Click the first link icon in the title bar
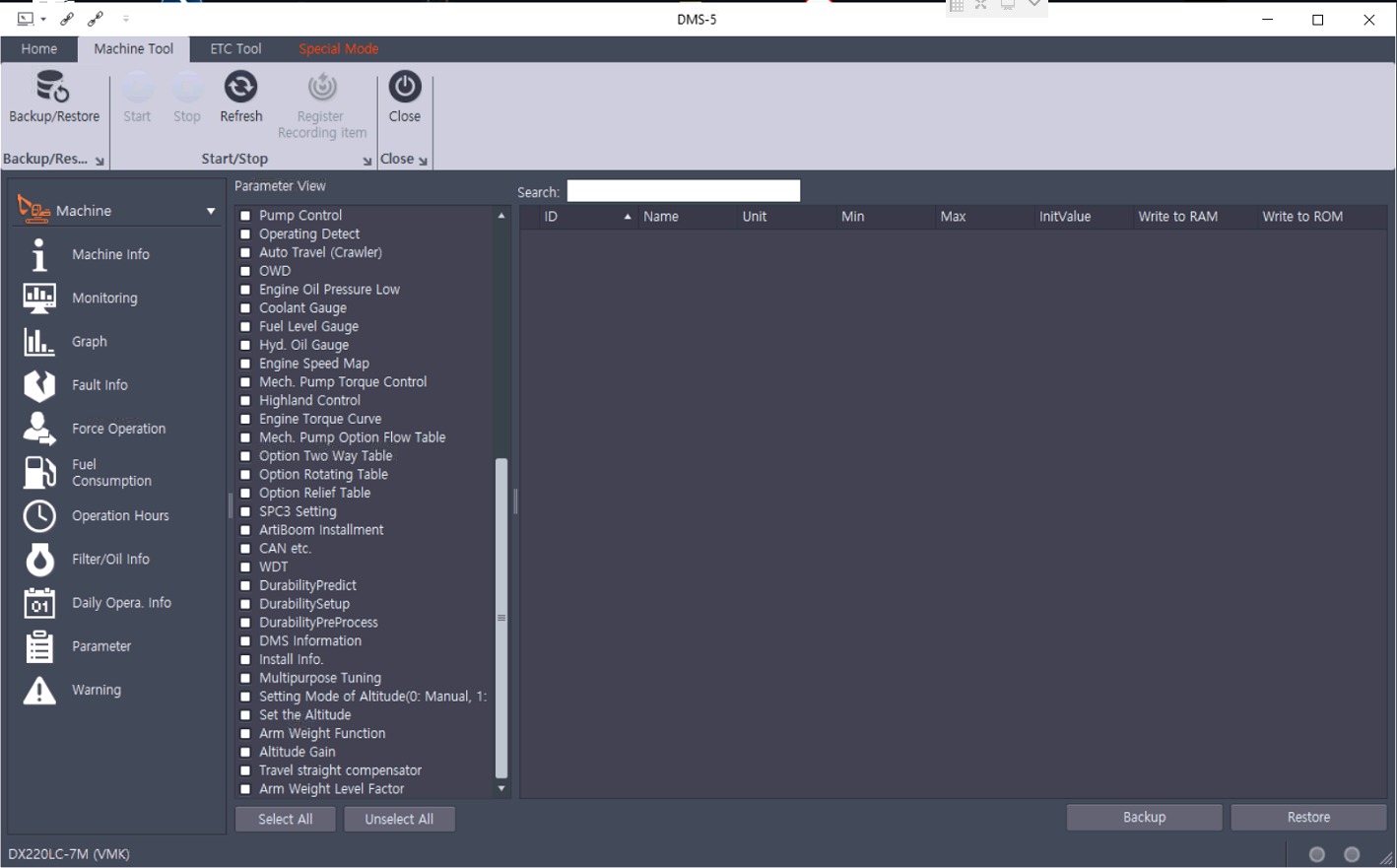The width and height of the screenshot is (1397, 868). pyautogui.click(x=67, y=18)
